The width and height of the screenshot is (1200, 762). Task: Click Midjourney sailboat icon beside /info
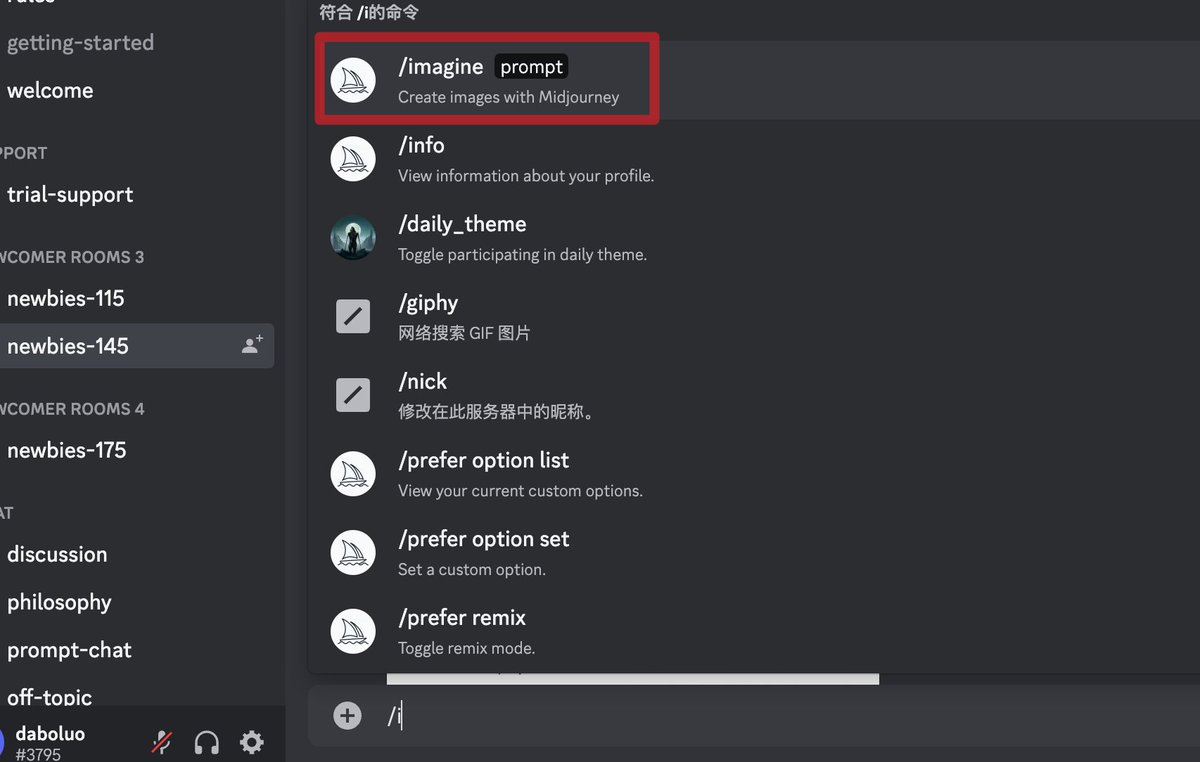pyautogui.click(x=353, y=159)
